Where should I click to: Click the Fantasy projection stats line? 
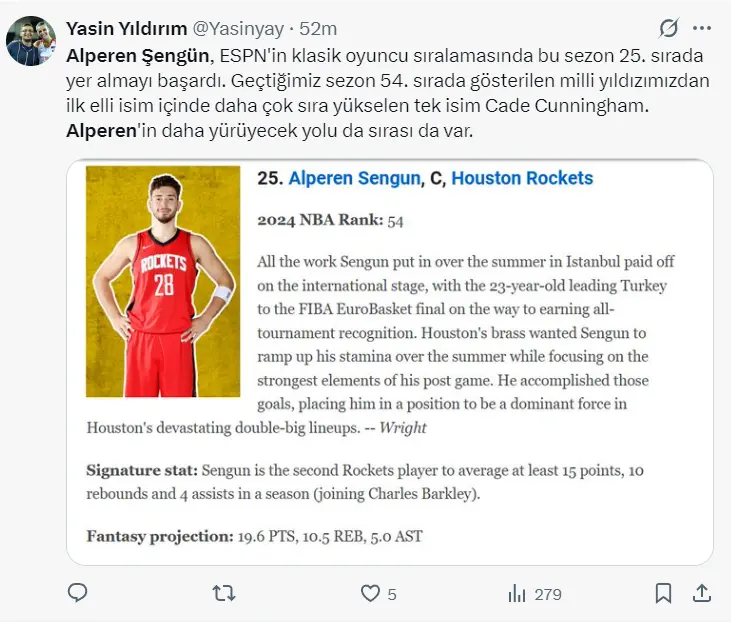click(254, 536)
